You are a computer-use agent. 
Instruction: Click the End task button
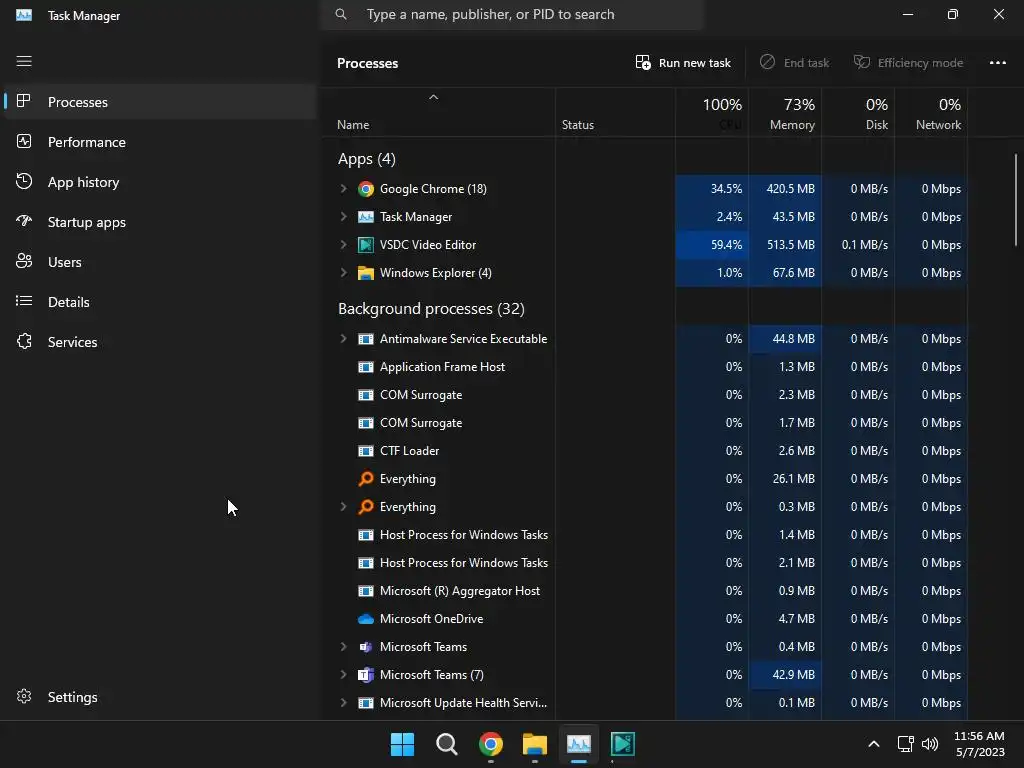pyautogui.click(x=794, y=63)
